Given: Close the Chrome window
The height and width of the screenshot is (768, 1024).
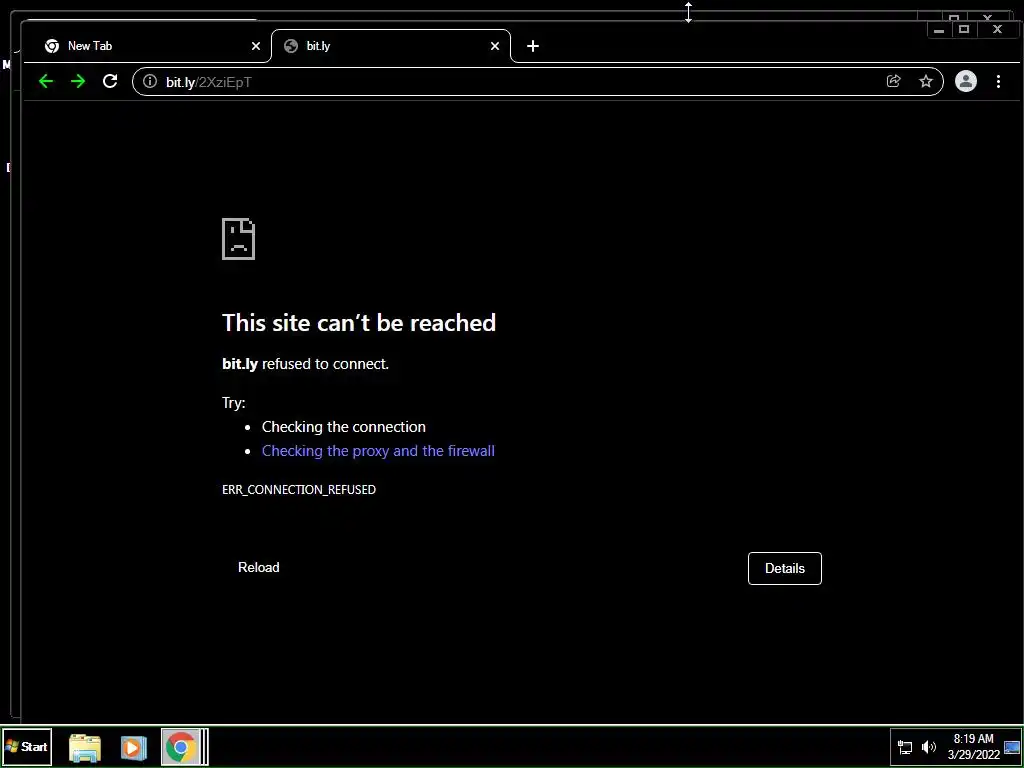Looking at the screenshot, I should coord(997,29).
